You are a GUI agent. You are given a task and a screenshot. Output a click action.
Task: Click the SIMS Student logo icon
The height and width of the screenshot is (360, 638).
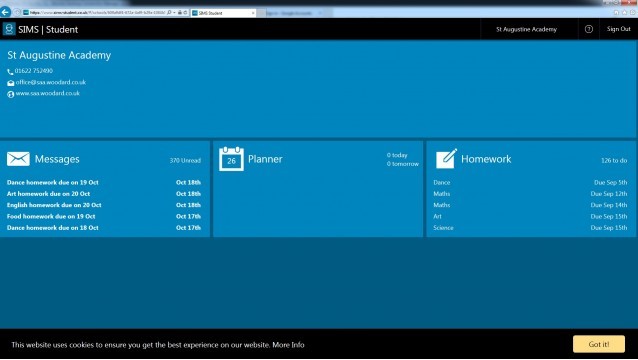coord(9,29)
